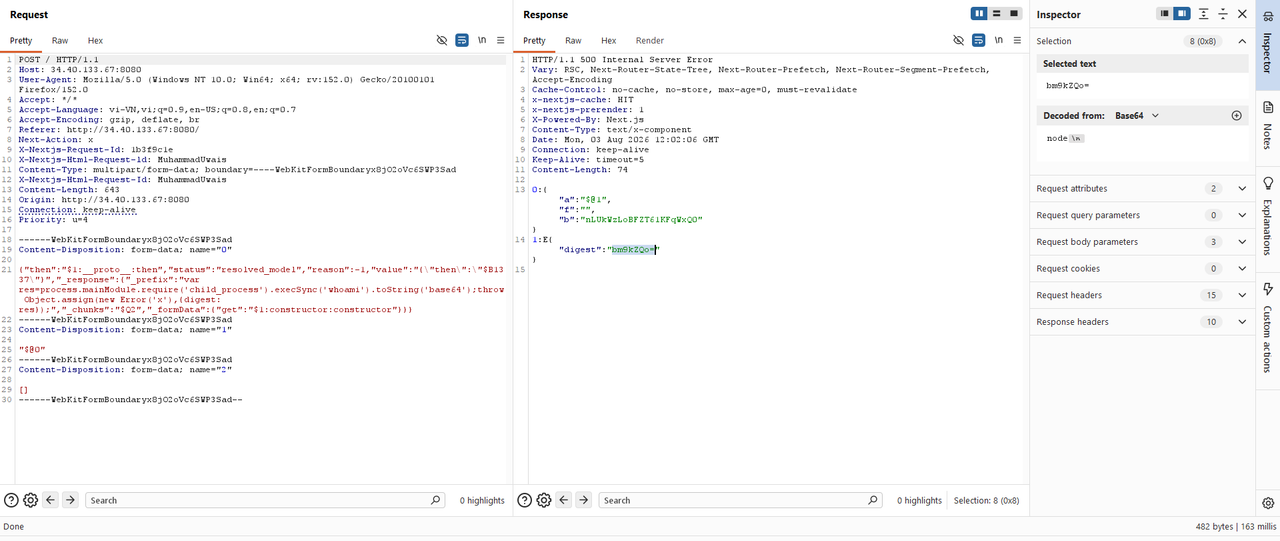
Task: Switch Response view to Pretty tab
Action: click(x=535, y=41)
